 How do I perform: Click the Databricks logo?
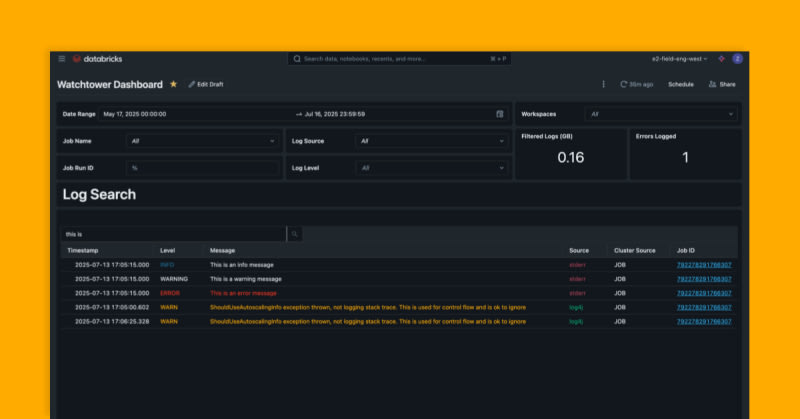(96, 59)
